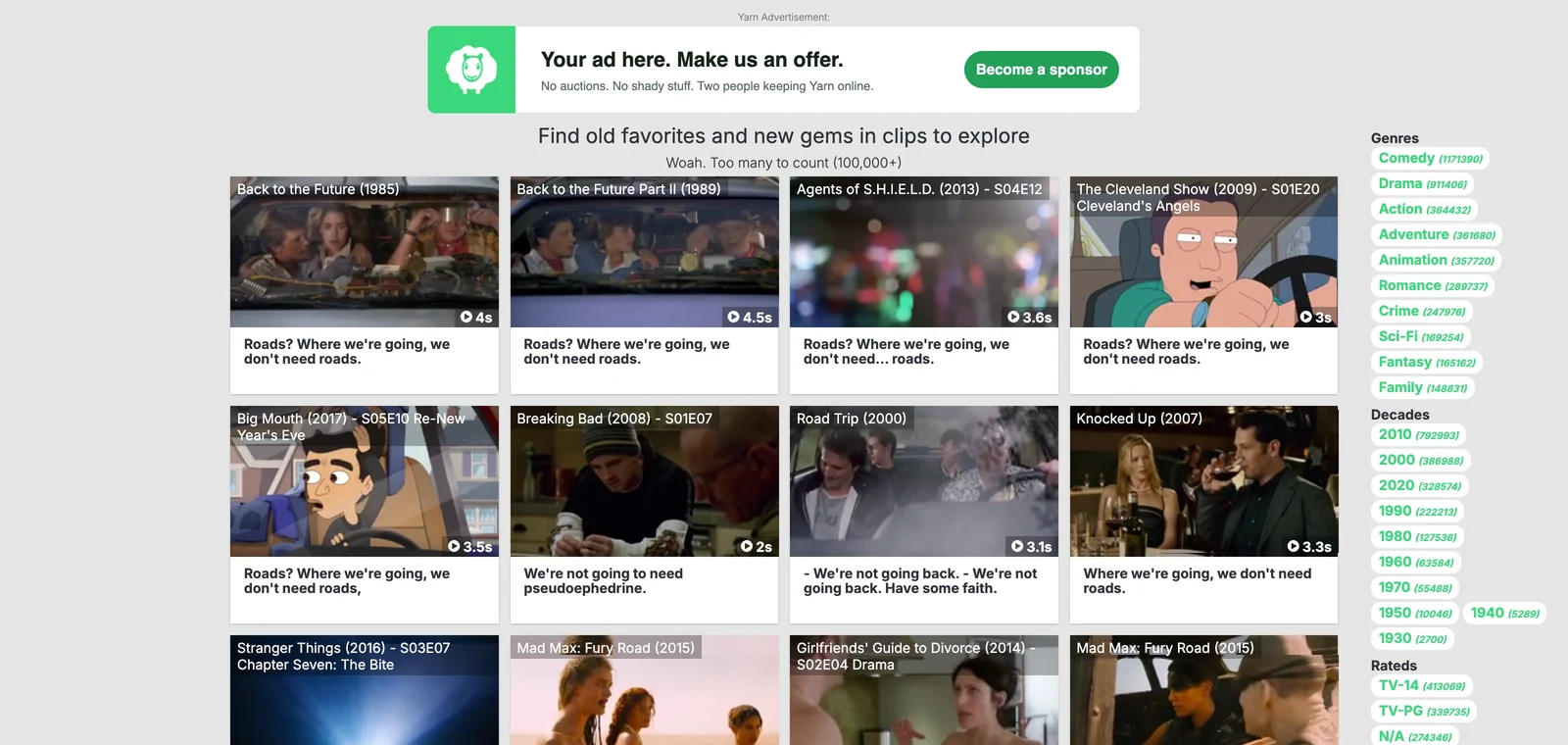The width and height of the screenshot is (1568, 745).
Task: Click the 4.5s play icon on Back to the Future Part II
Action: coord(733,318)
